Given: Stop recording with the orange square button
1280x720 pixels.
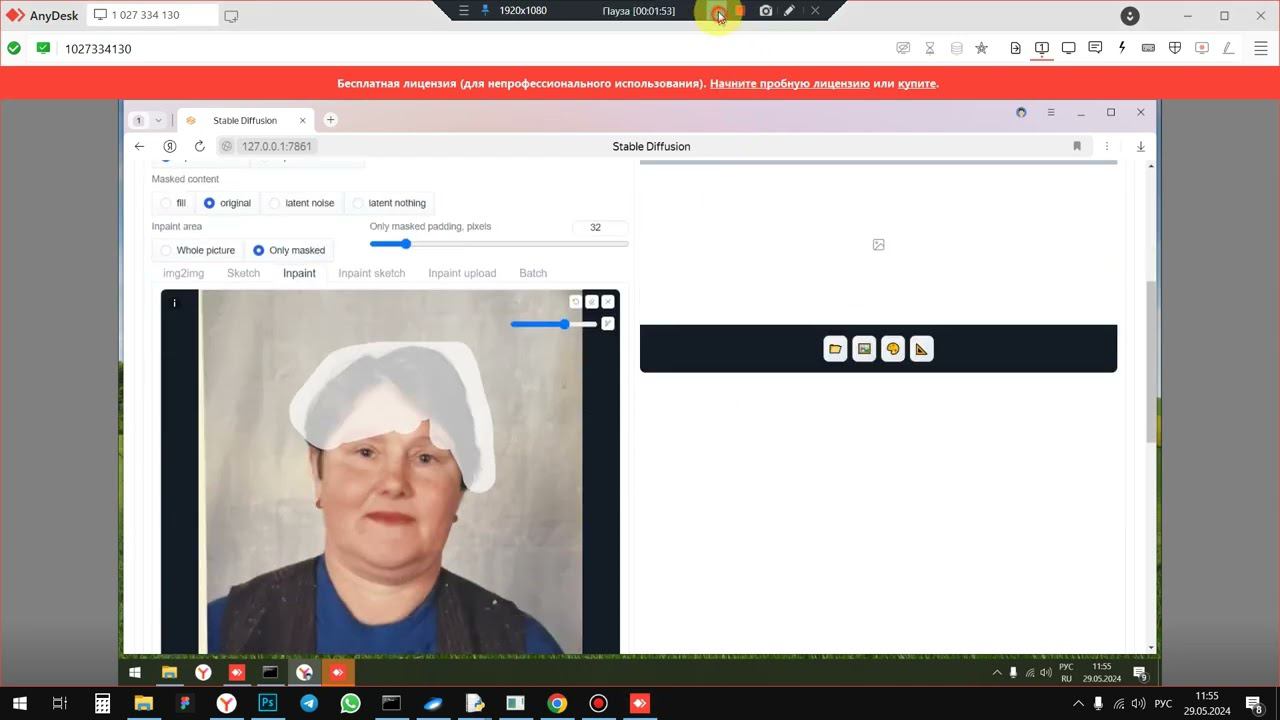Looking at the screenshot, I should tap(740, 11).
